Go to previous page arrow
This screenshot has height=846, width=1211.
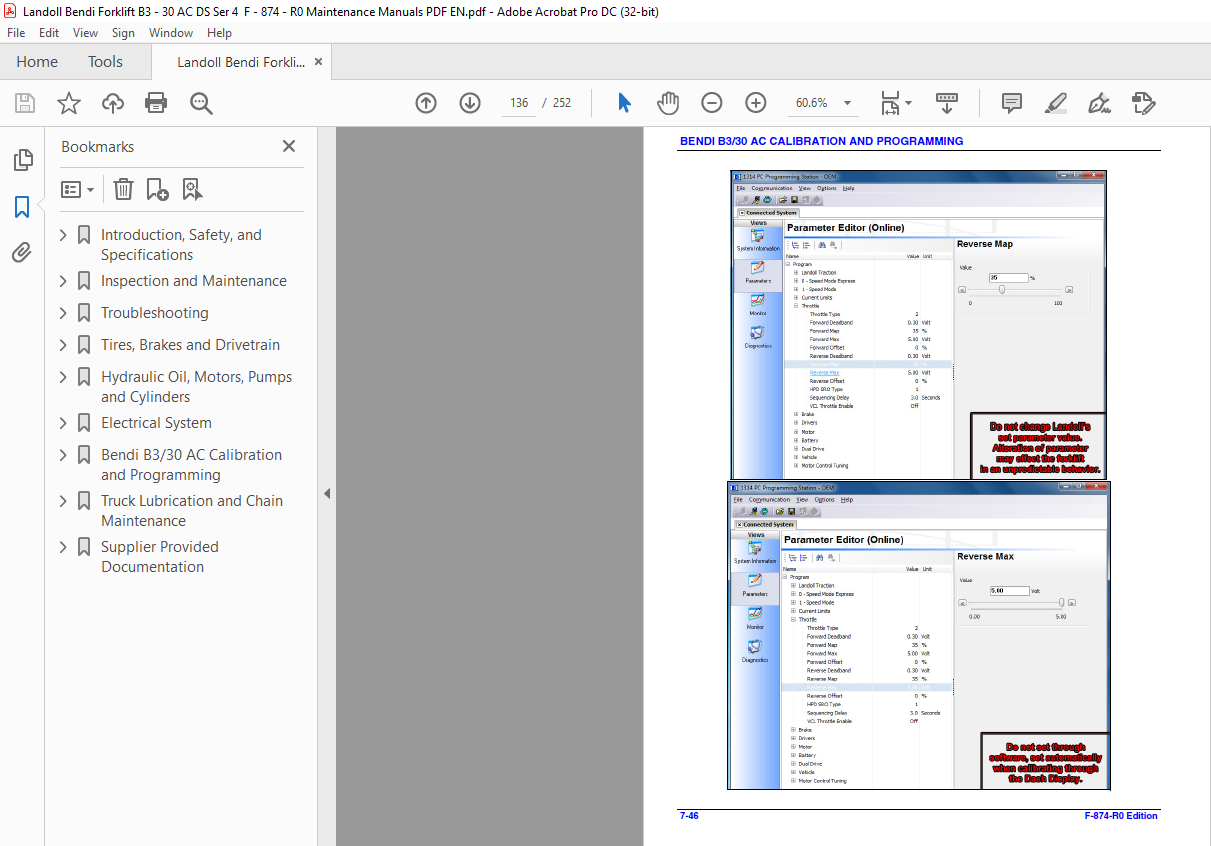point(426,103)
